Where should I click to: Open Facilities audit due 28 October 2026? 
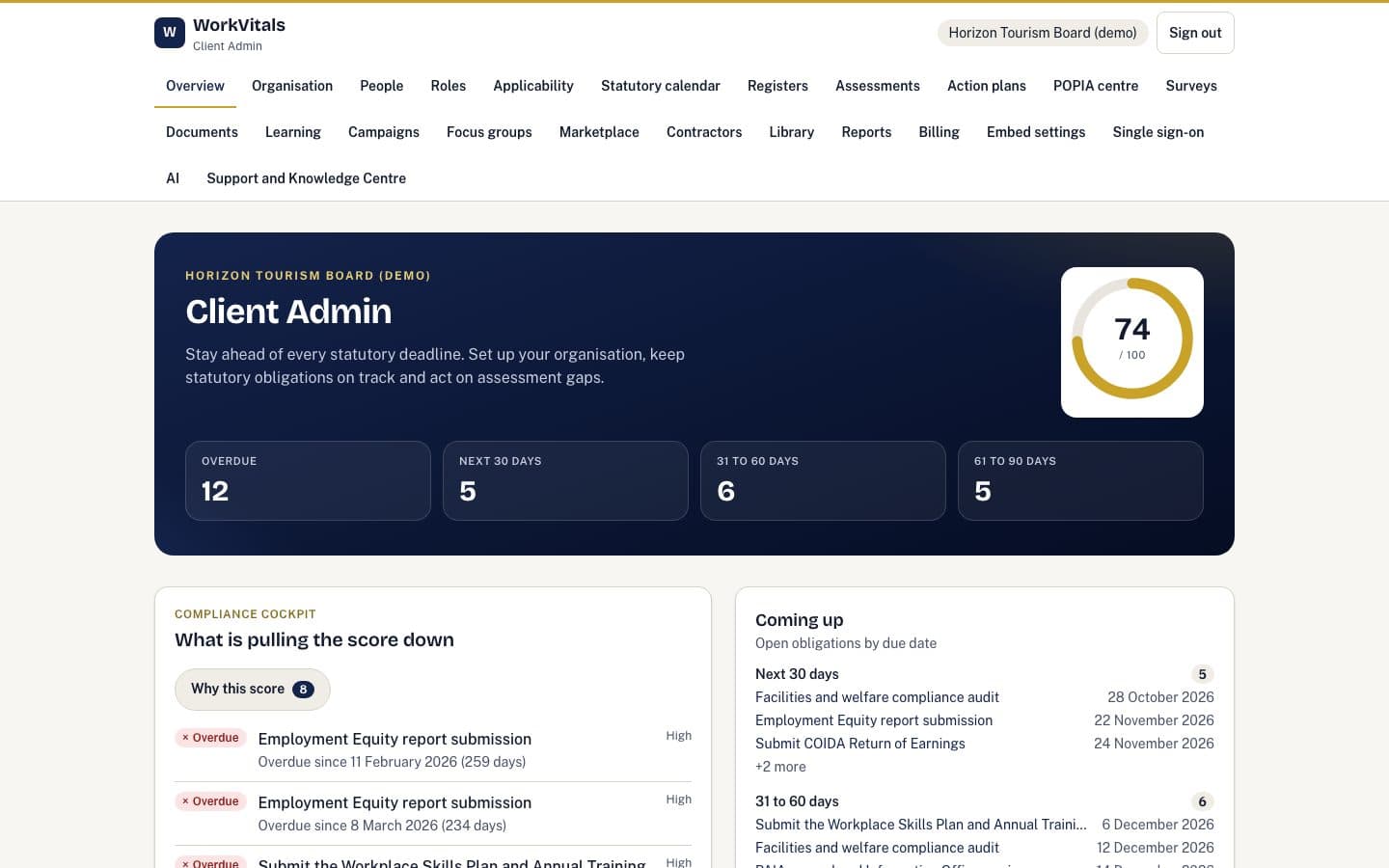tap(985, 697)
